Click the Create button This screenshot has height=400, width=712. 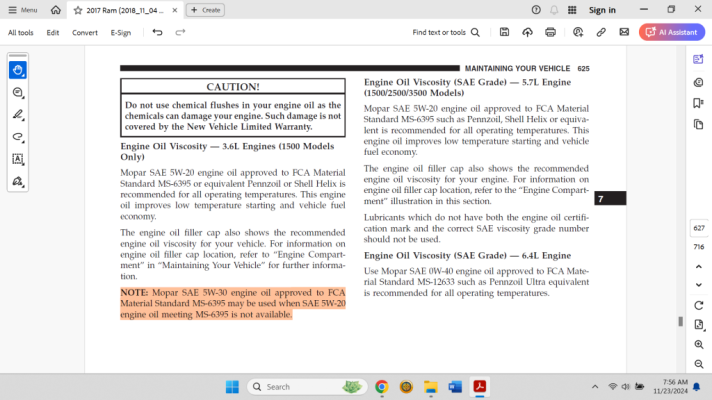pos(205,10)
